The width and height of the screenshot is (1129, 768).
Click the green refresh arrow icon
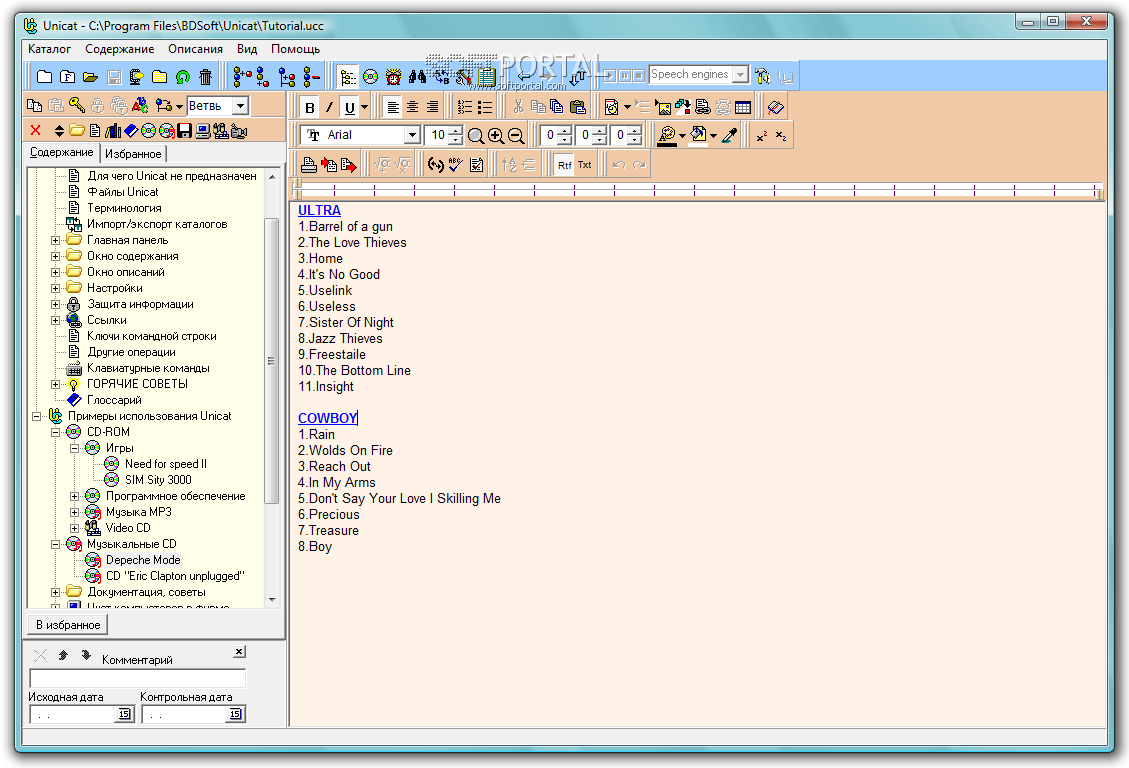[182, 76]
